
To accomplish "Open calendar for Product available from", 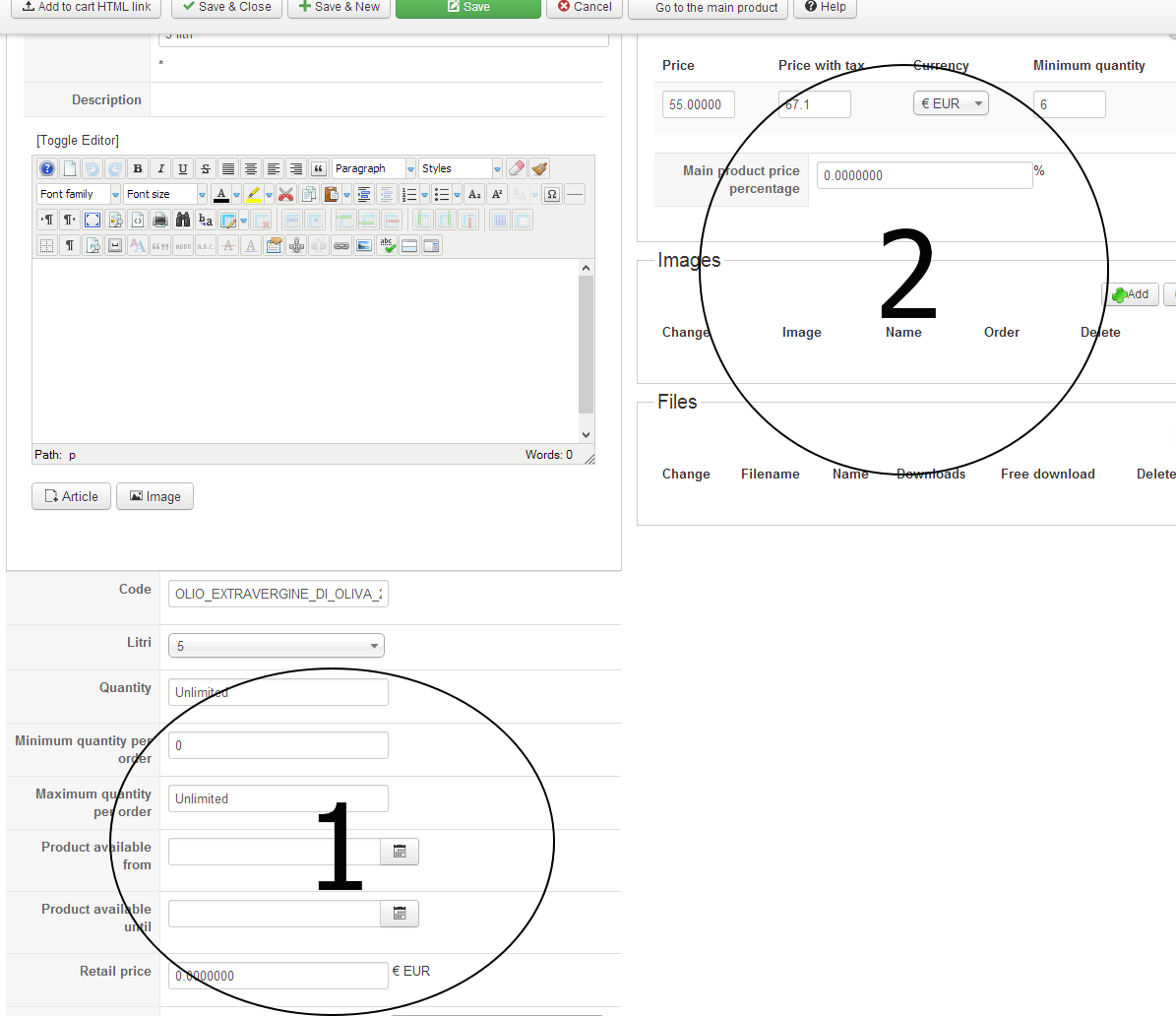I will point(400,852).
